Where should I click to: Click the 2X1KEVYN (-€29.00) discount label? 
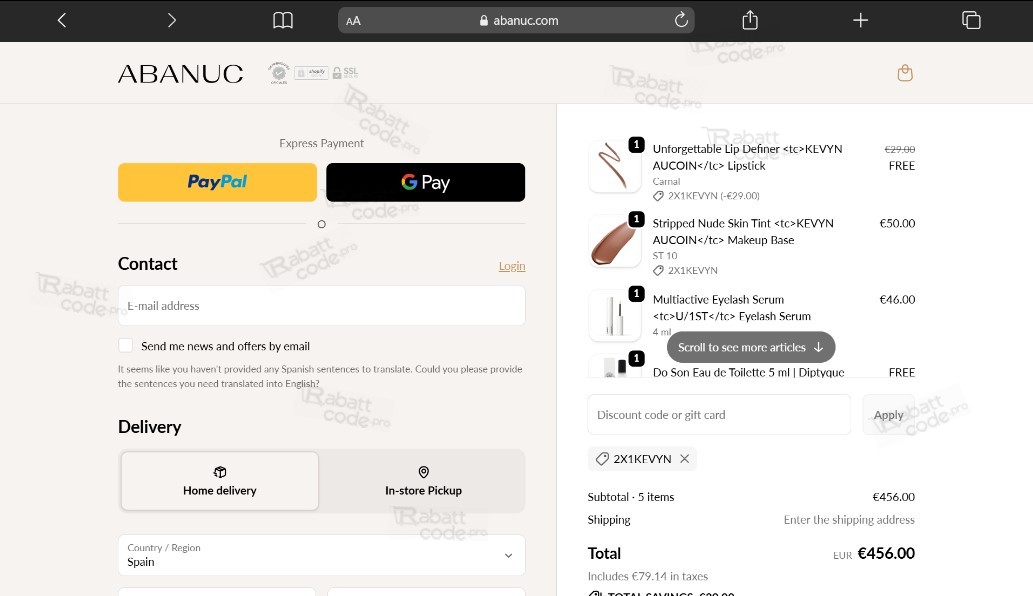click(x=713, y=196)
